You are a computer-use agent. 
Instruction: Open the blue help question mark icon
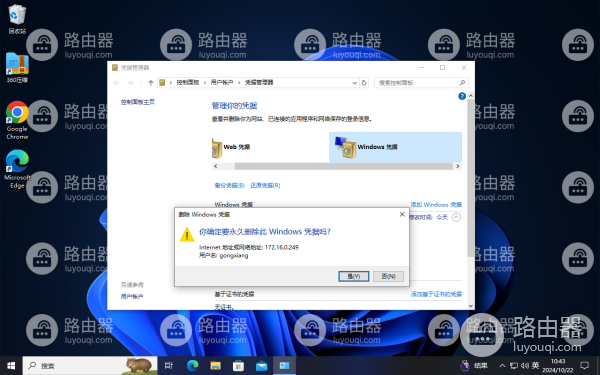462,96
